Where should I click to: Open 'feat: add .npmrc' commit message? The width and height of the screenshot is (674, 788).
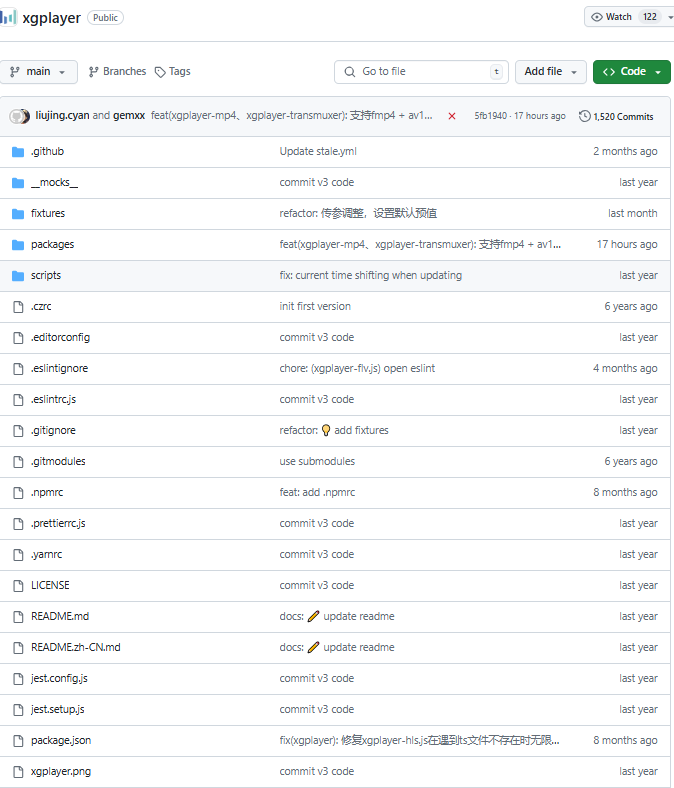317,492
